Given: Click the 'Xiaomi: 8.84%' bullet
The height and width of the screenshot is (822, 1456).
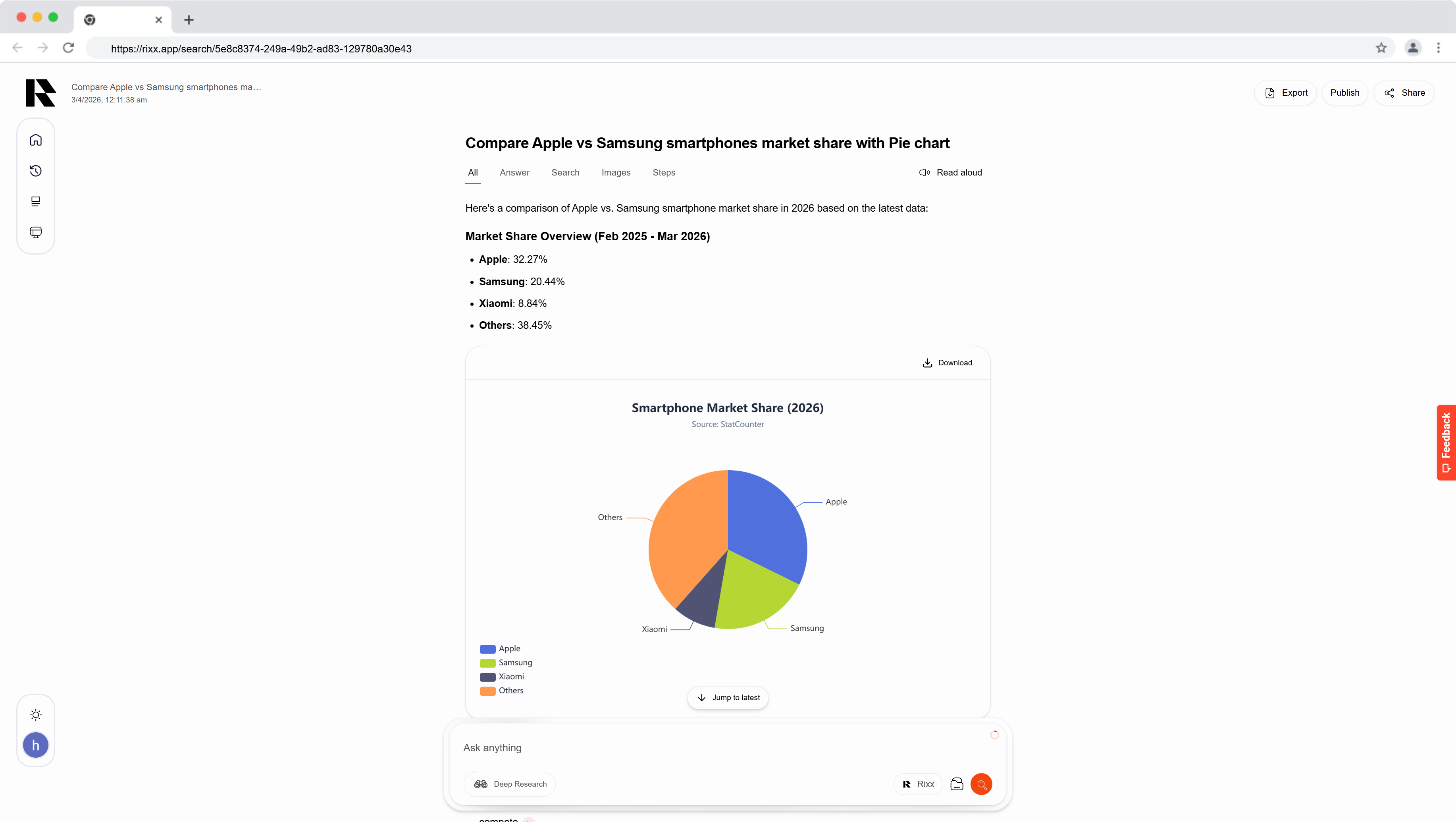Looking at the screenshot, I should click(512, 304).
